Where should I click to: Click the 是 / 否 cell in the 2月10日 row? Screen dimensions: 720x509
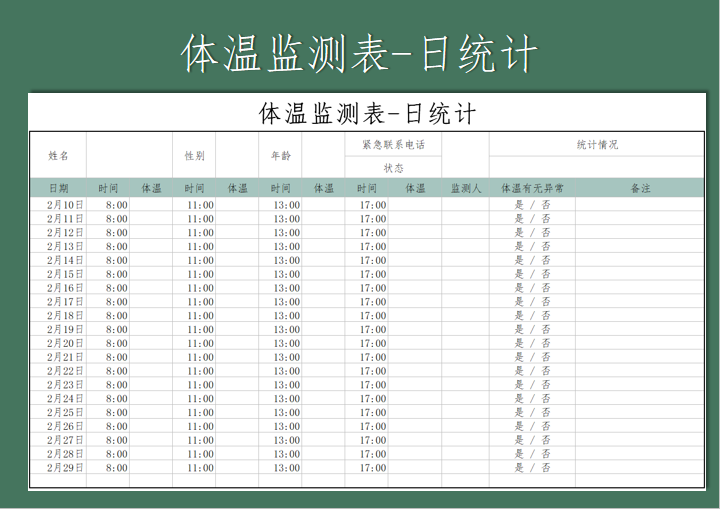pos(533,204)
